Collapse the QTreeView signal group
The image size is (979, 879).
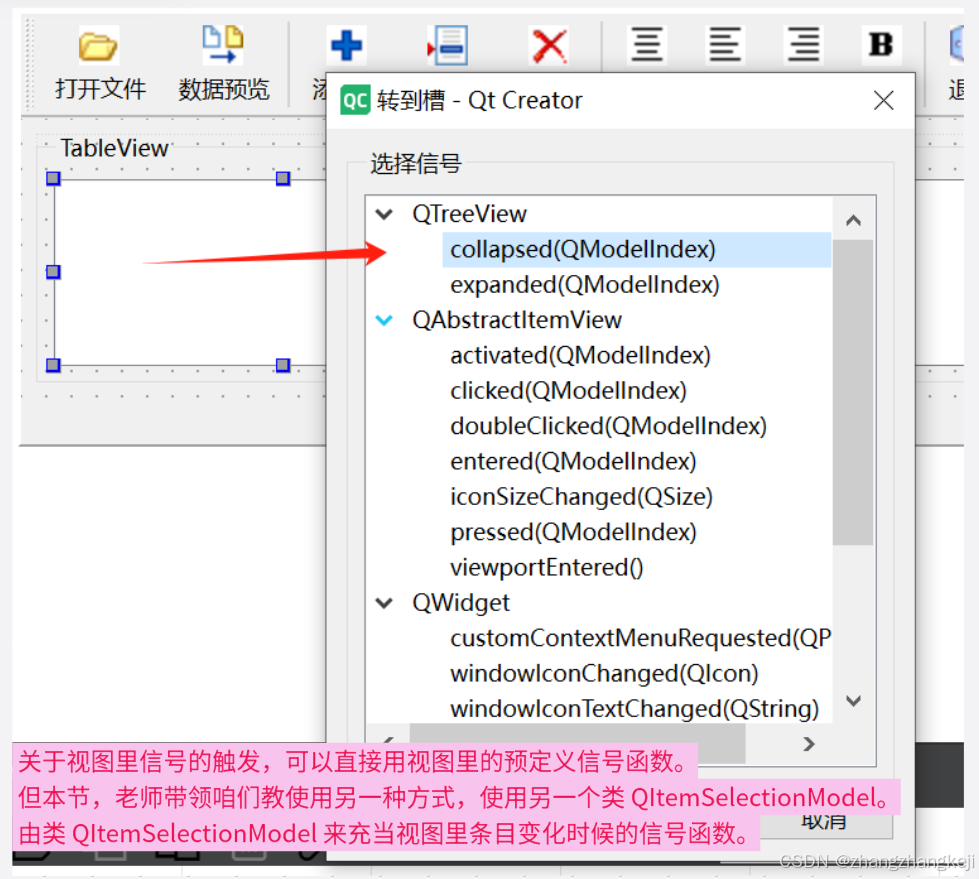[x=384, y=214]
